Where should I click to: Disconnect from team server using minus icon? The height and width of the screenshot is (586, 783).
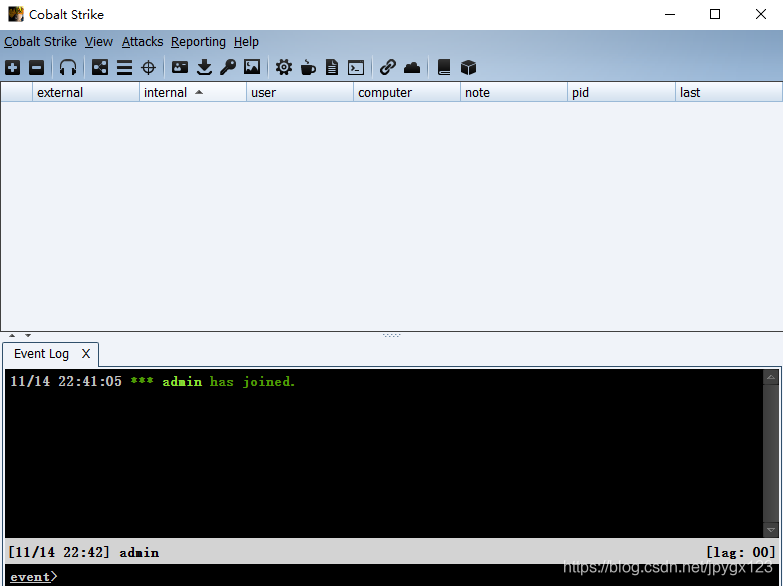point(36,67)
